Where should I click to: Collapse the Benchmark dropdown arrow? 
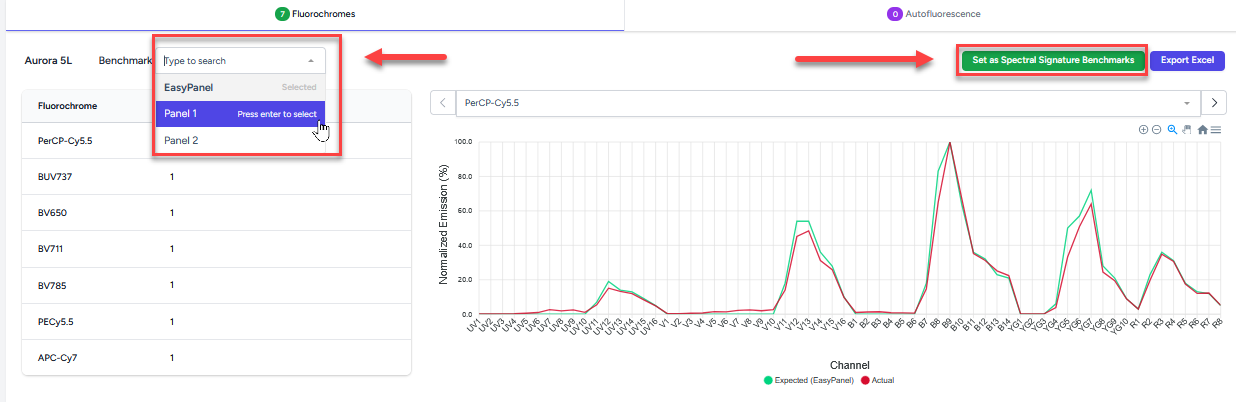311,61
